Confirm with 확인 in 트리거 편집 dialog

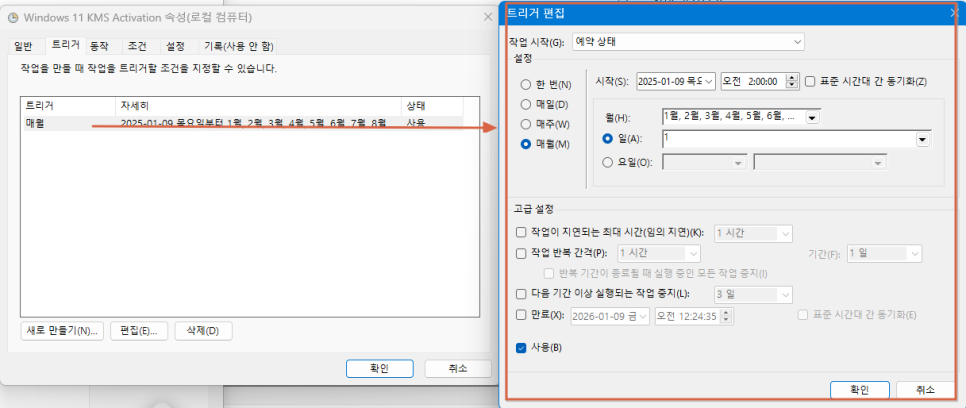coord(859,390)
